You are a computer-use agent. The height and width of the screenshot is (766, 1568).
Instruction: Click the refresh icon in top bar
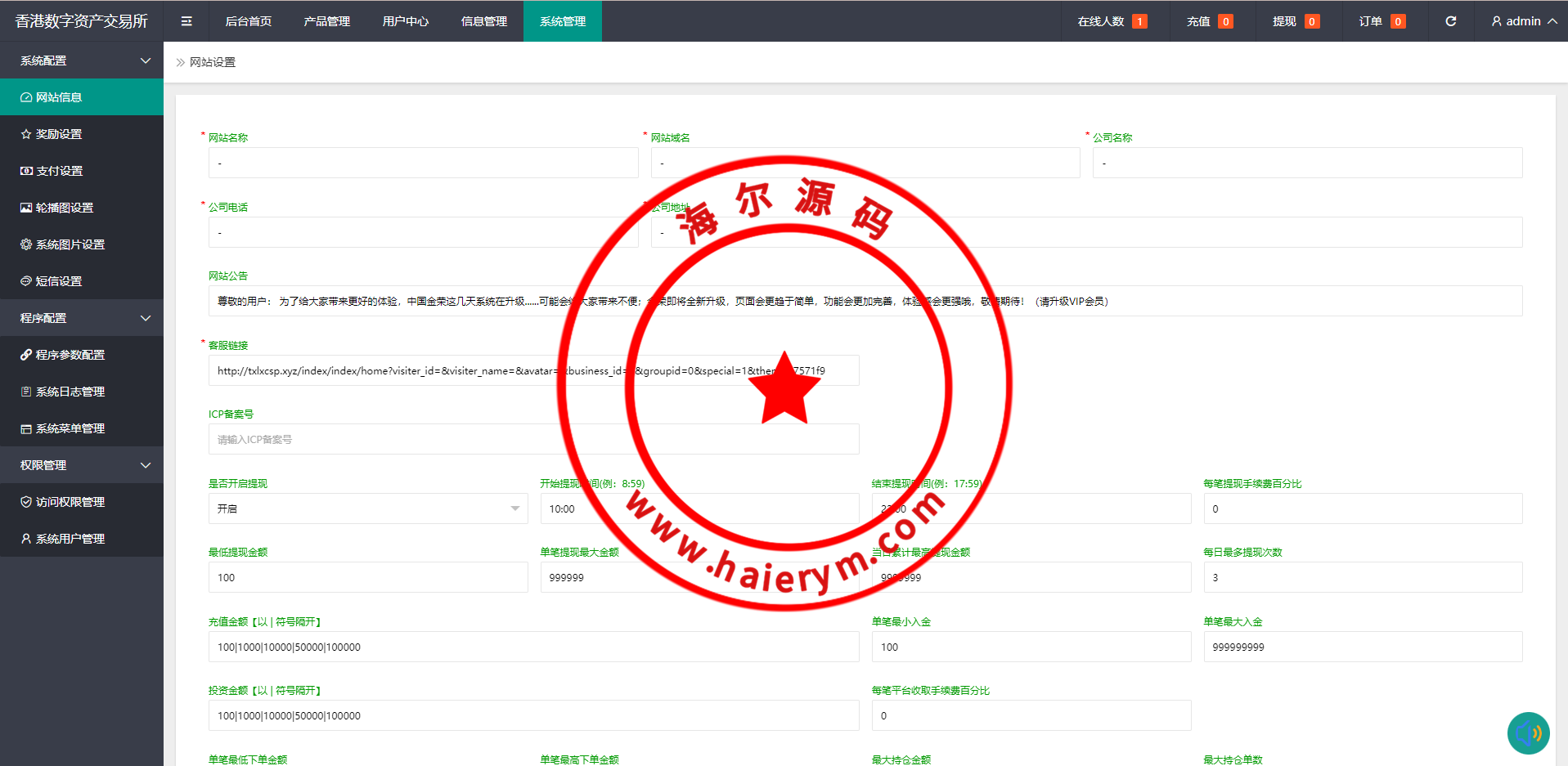coord(1450,21)
